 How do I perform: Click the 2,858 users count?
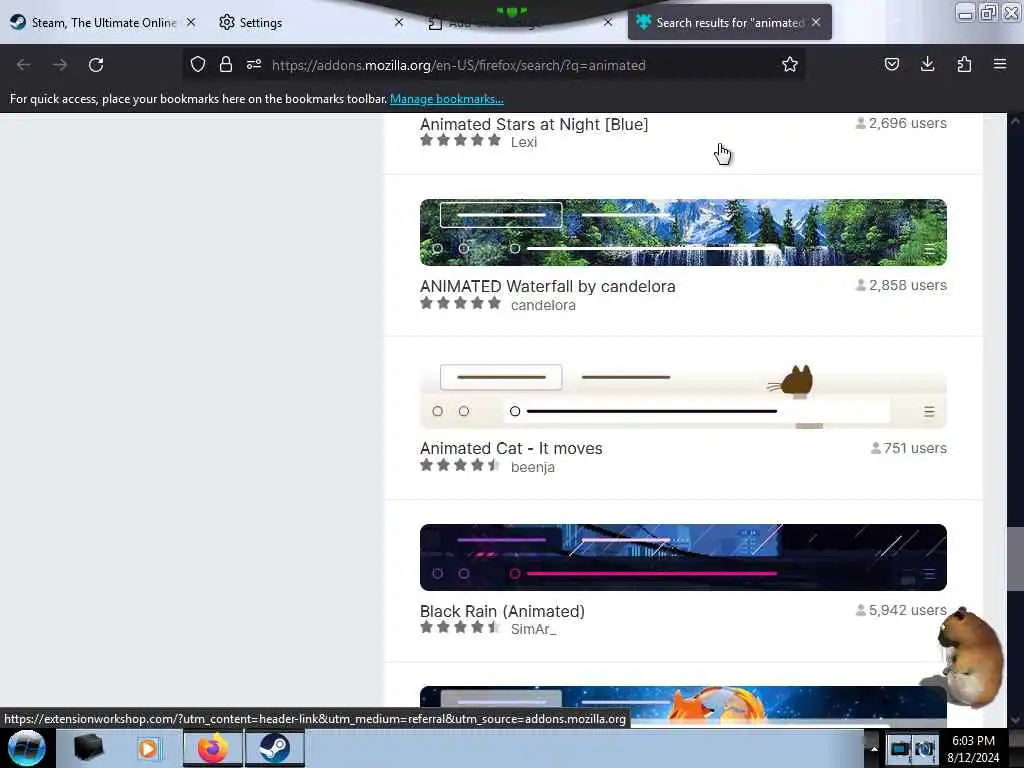click(x=901, y=285)
